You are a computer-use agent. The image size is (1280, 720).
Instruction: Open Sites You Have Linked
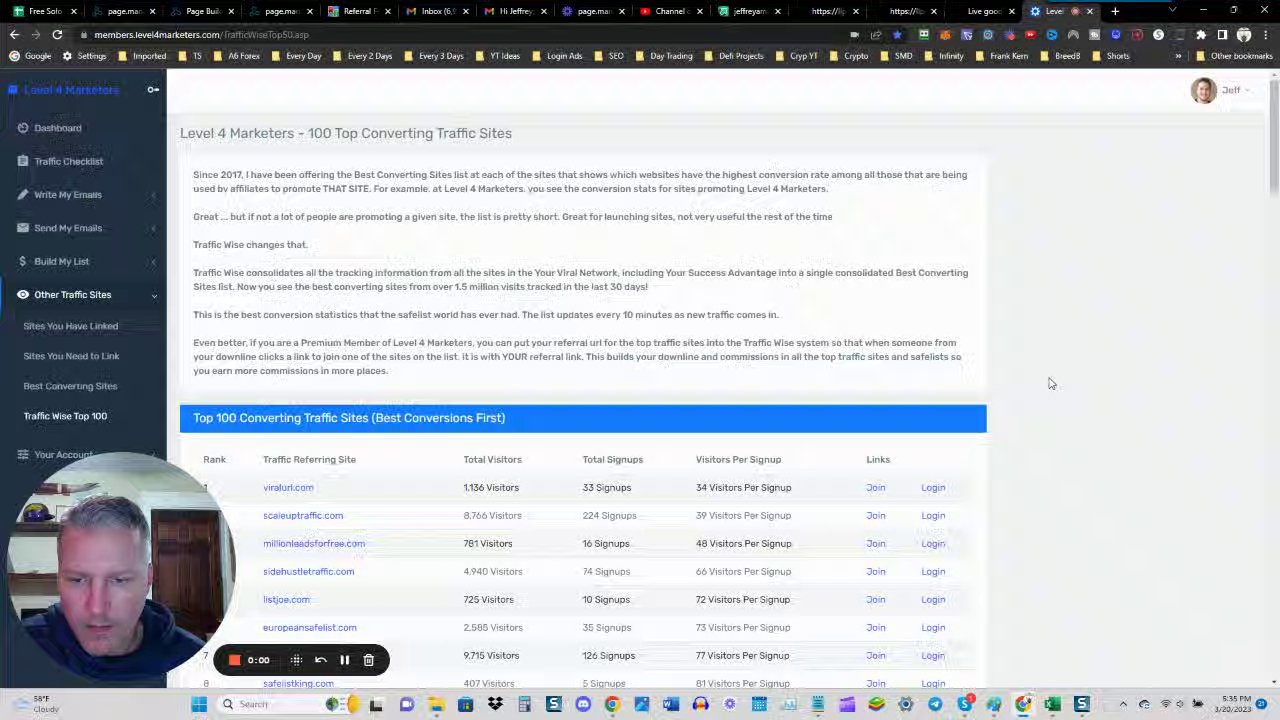point(70,326)
